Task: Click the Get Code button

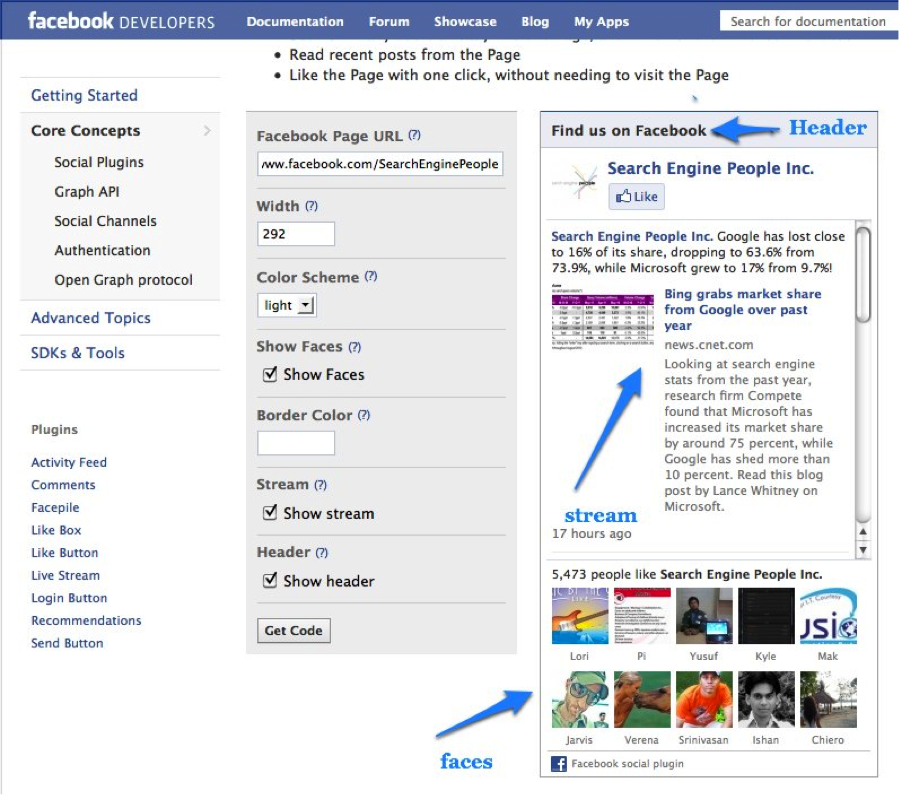Action: [x=293, y=631]
